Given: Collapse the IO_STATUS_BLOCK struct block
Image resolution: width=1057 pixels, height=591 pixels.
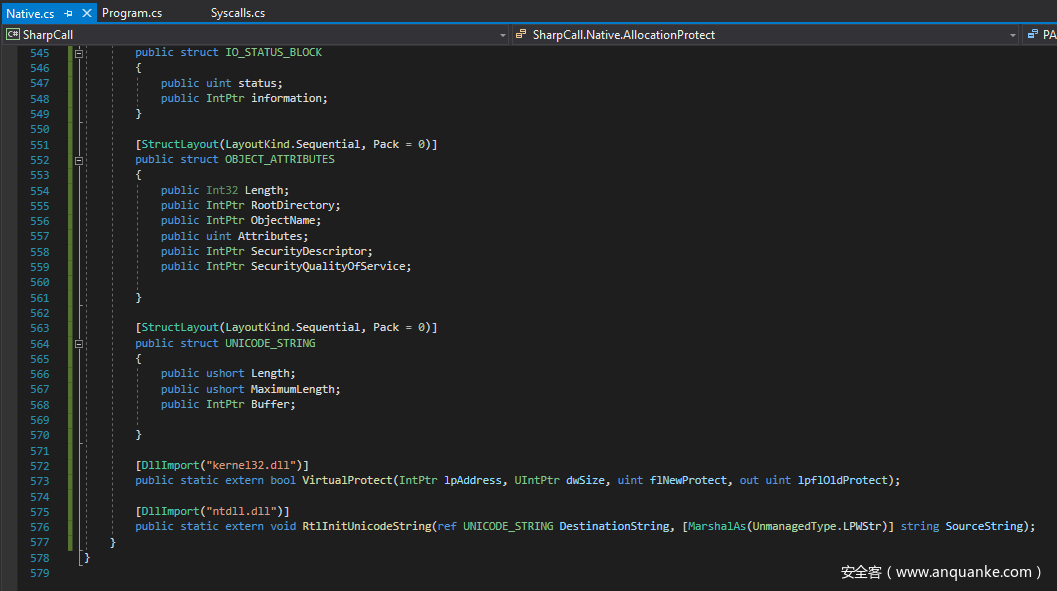Looking at the screenshot, I should (x=78, y=54).
